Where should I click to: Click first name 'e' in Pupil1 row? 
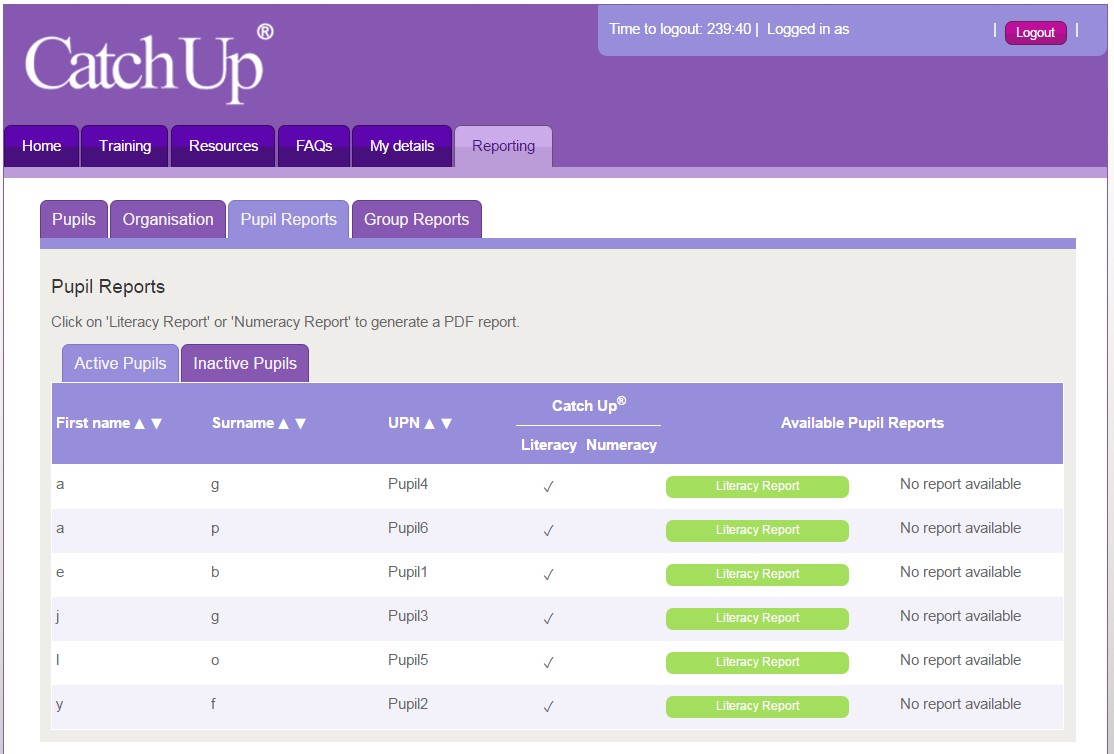pos(60,573)
